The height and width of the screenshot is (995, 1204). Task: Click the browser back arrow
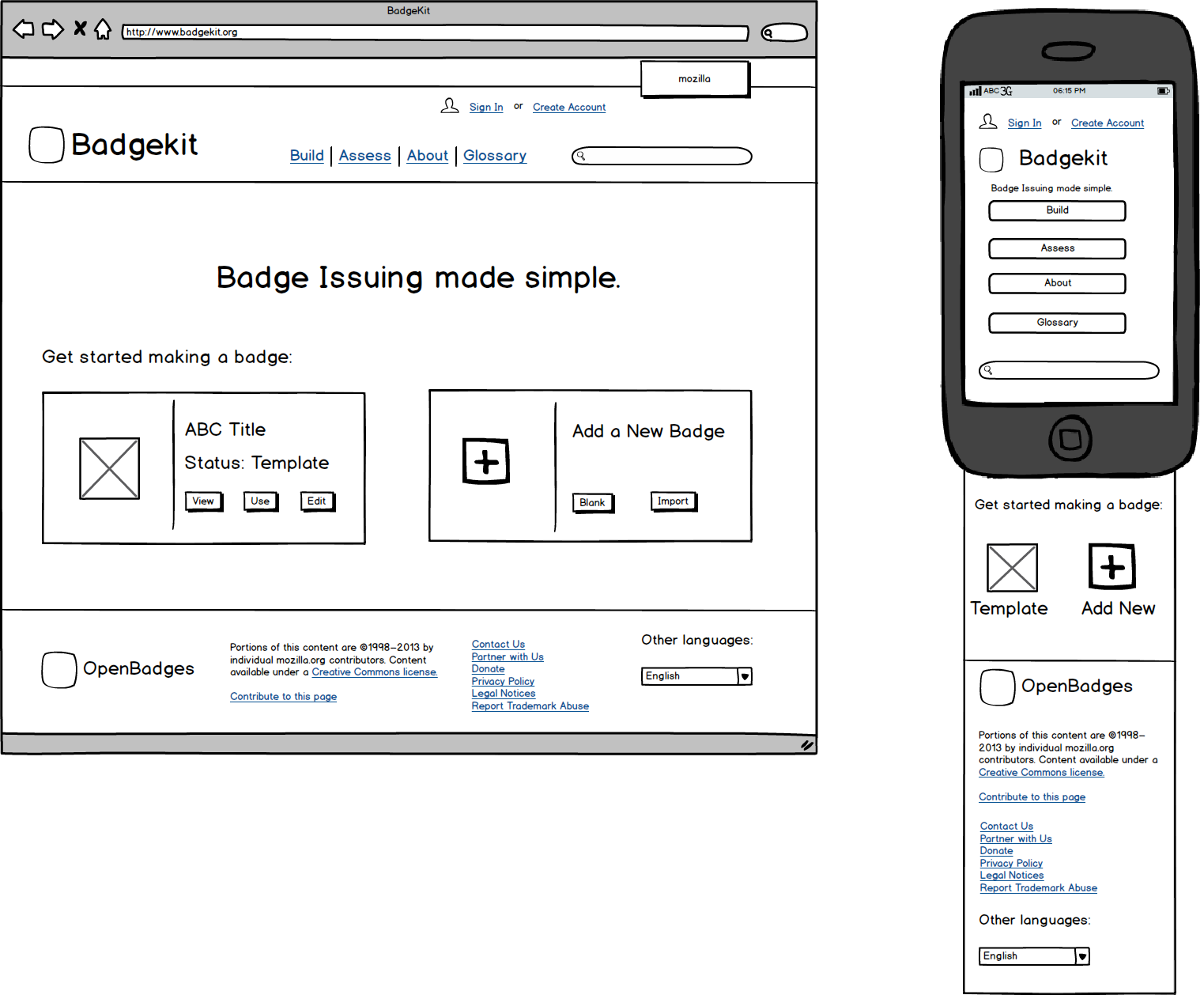tap(24, 30)
